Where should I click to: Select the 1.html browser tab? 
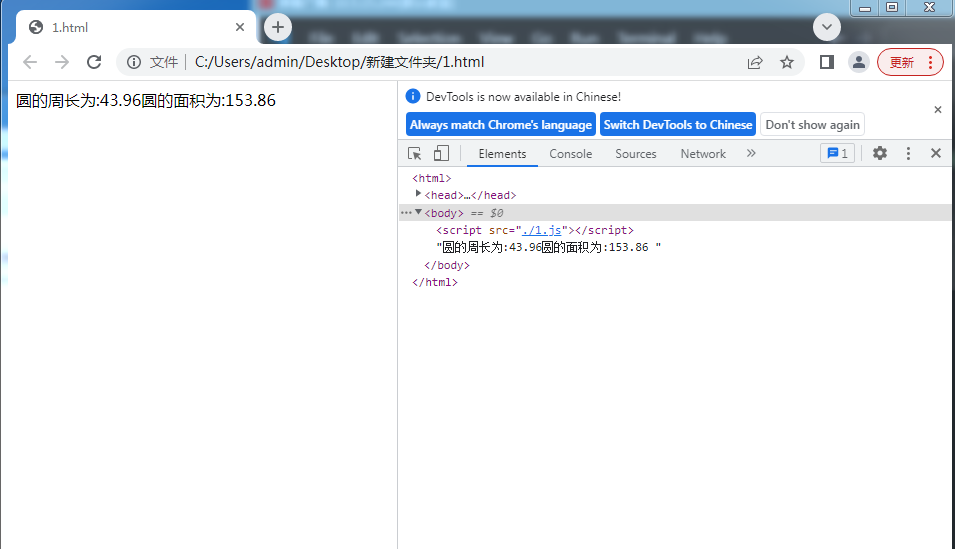click(x=134, y=27)
